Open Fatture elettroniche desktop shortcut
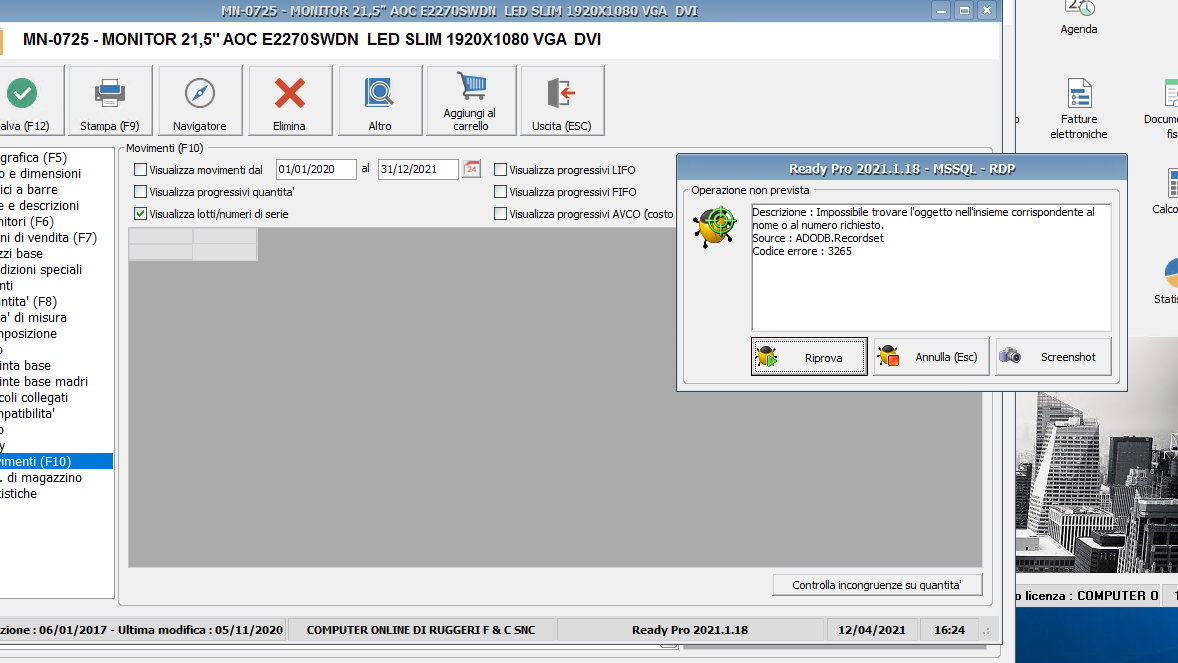This screenshot has height=663, width=1178. tap(1079, 109)
